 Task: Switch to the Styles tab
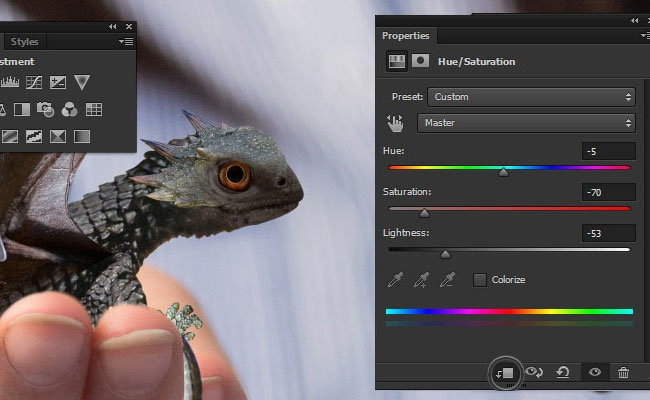[x=24, y=41]
